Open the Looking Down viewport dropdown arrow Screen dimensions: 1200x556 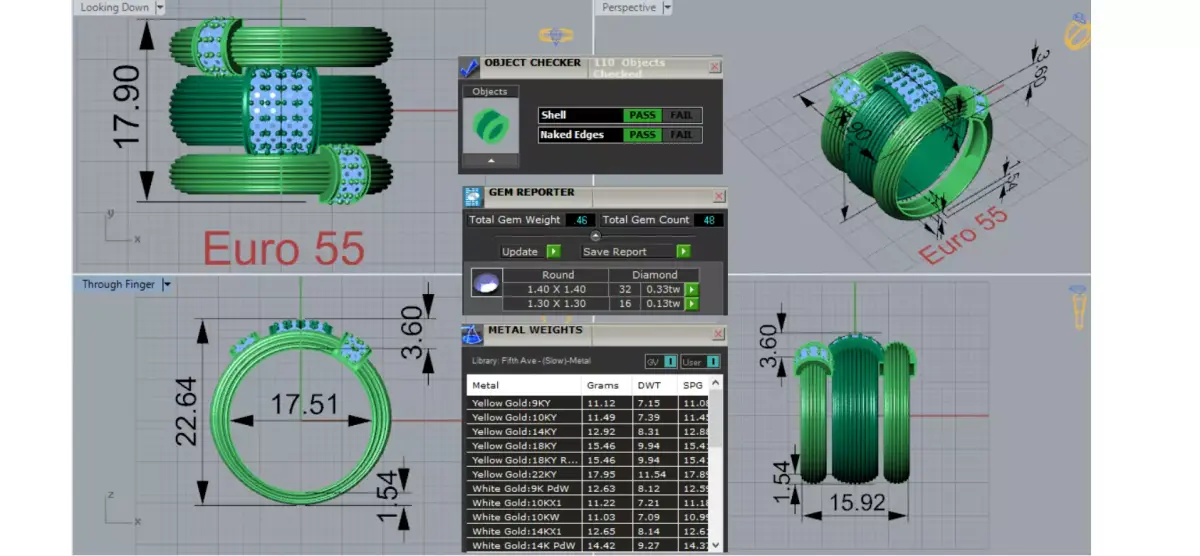[160, 7]
